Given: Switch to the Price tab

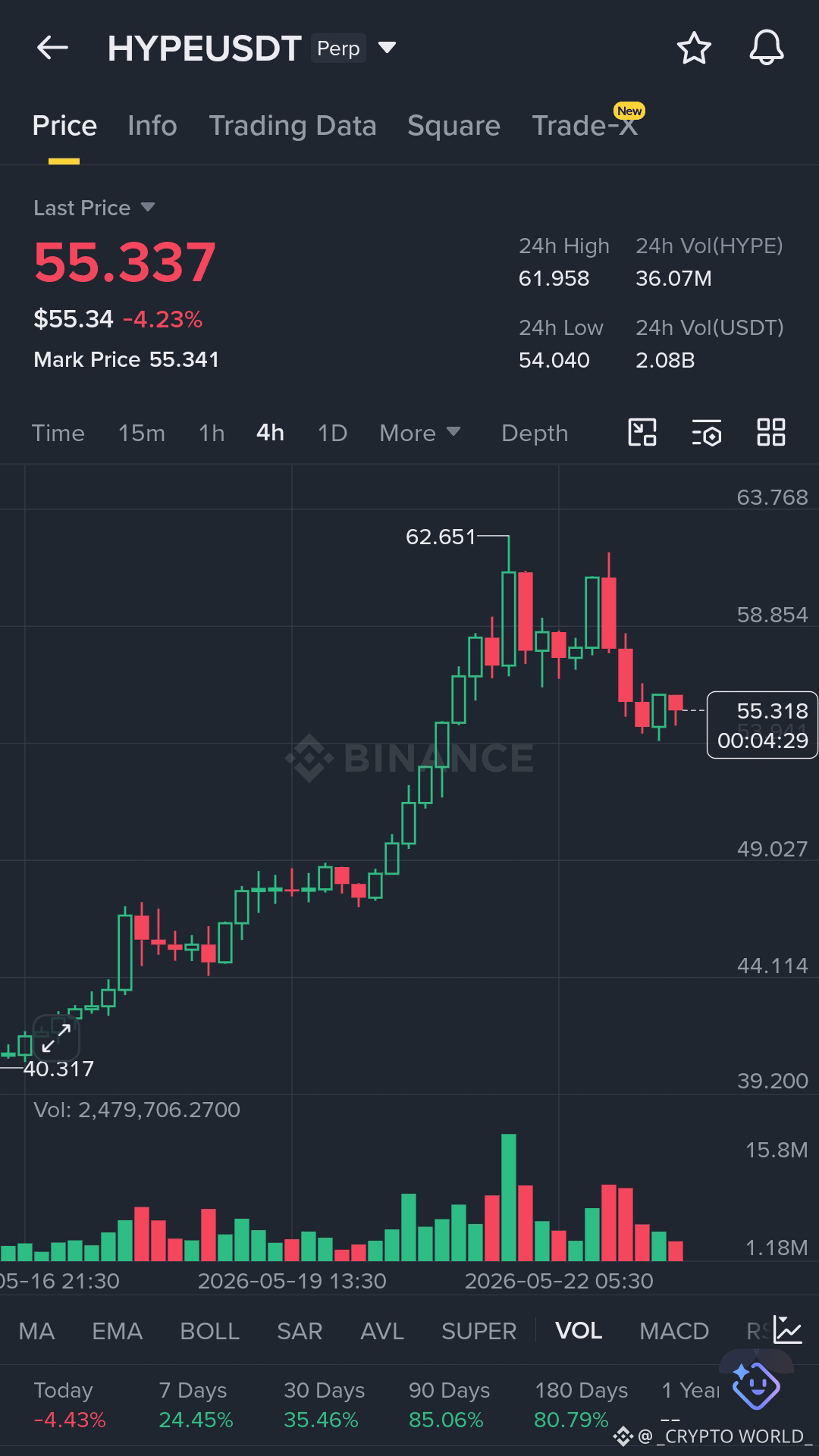Looking at the screenshot, I should 64,126.
